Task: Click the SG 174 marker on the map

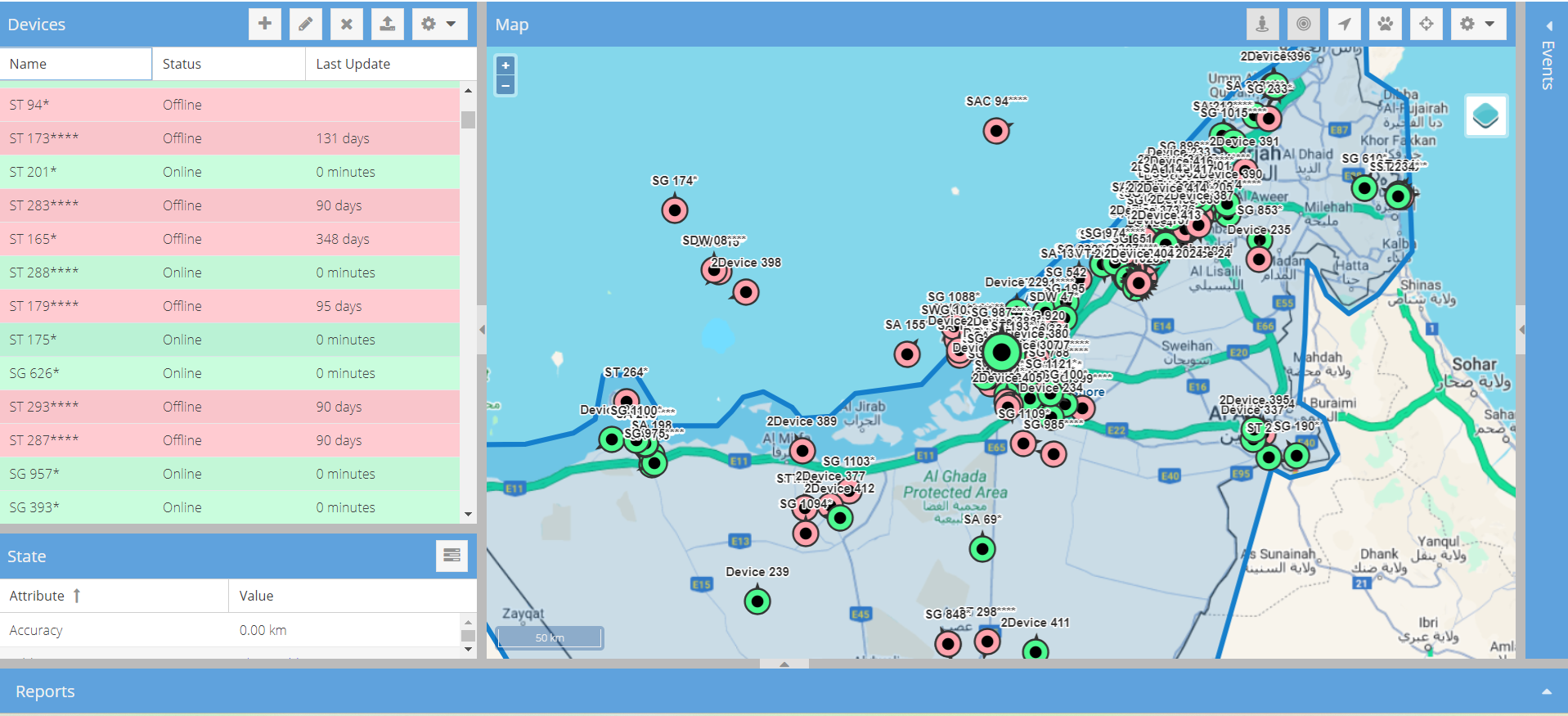Action: point(675,210)
